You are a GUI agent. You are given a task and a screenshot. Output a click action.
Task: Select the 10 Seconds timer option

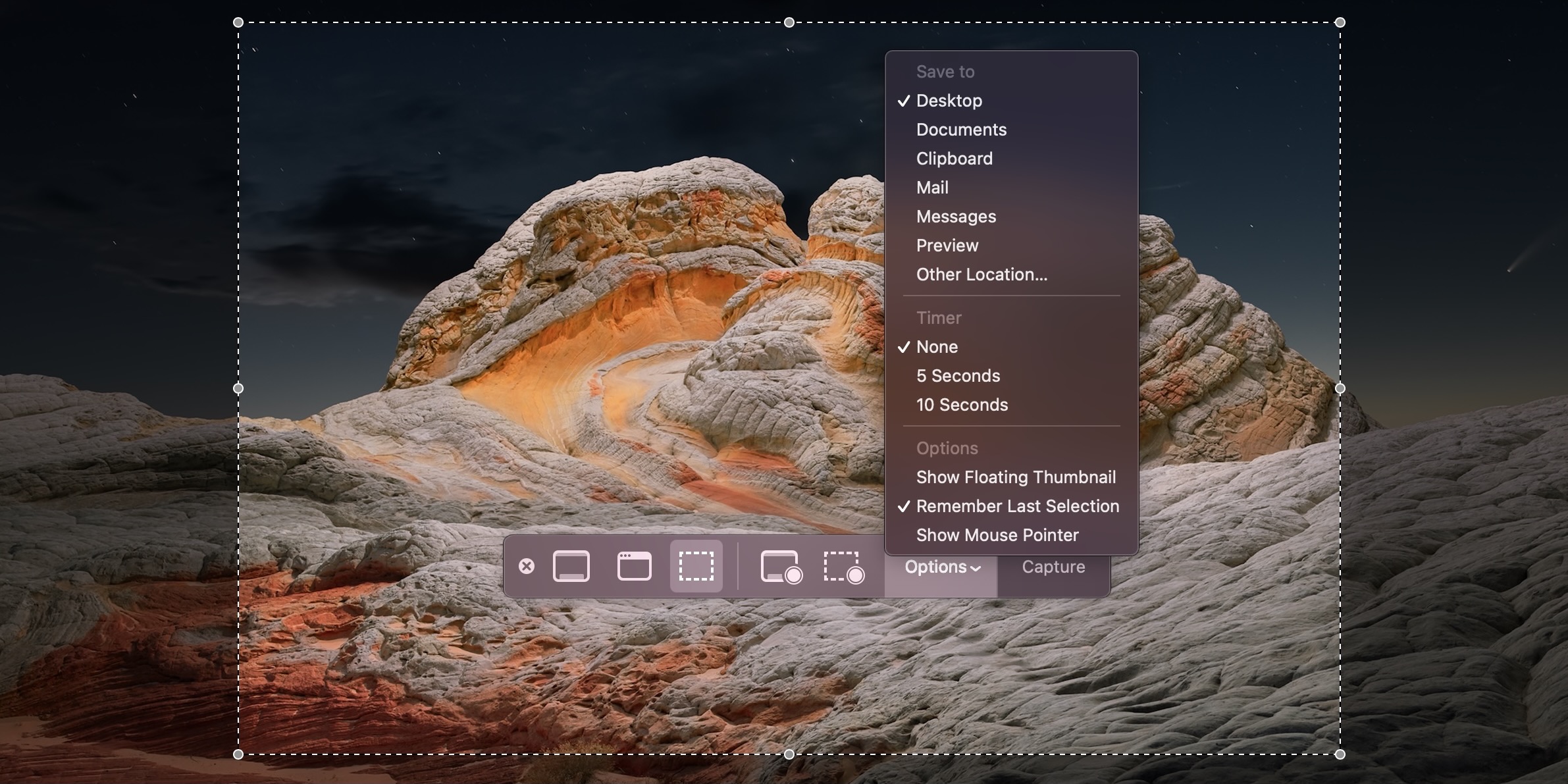pos(961,405)
